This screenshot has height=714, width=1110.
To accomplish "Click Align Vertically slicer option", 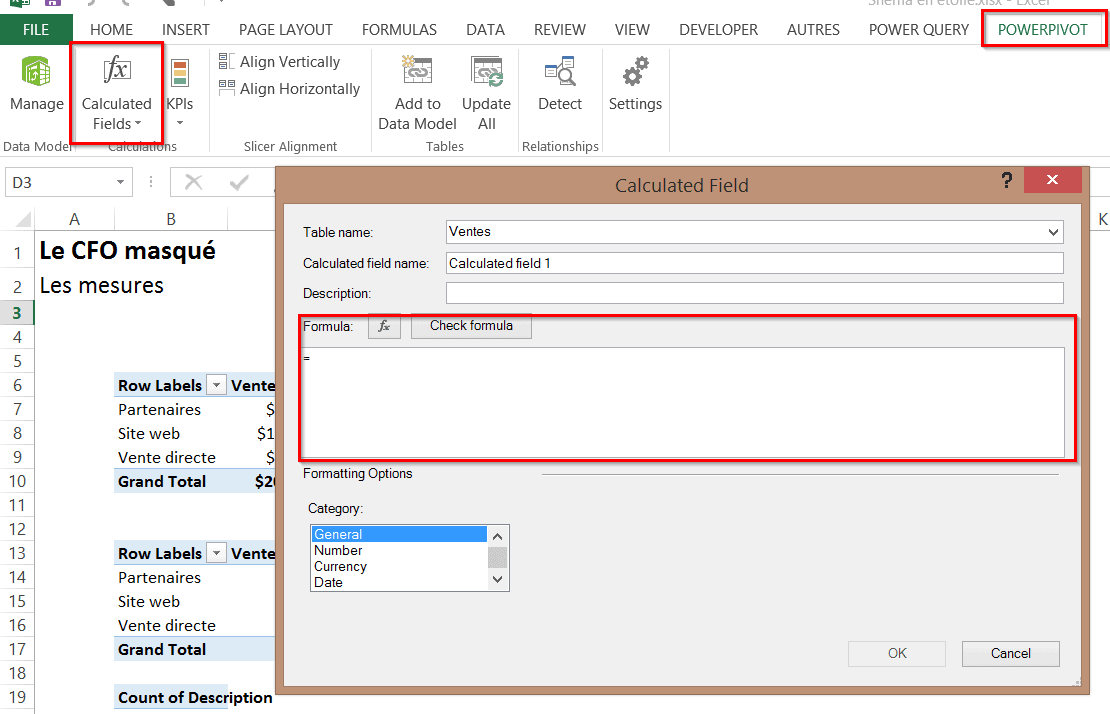I will pos(279,62).
